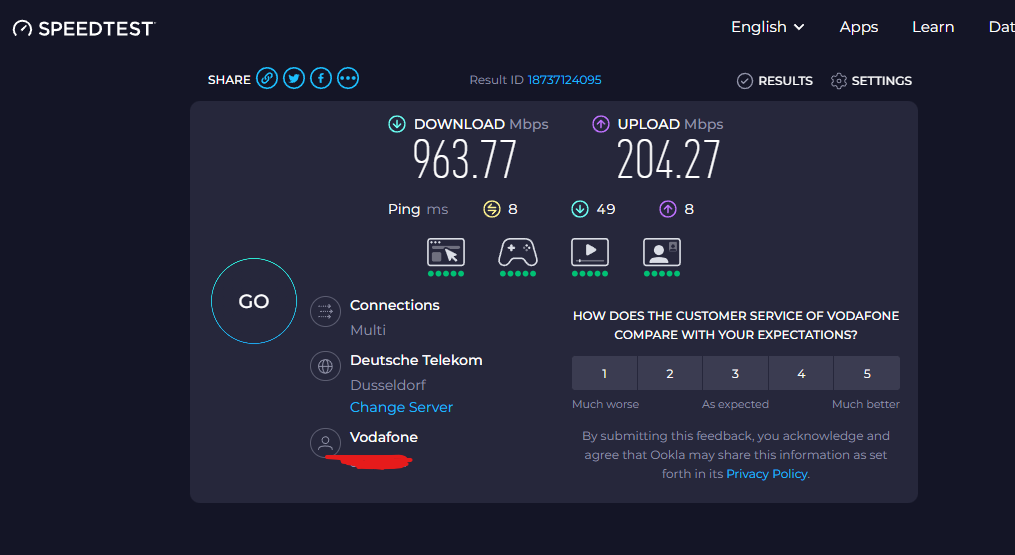
Task: Open the Apps menu
Action: pos(859,27)
